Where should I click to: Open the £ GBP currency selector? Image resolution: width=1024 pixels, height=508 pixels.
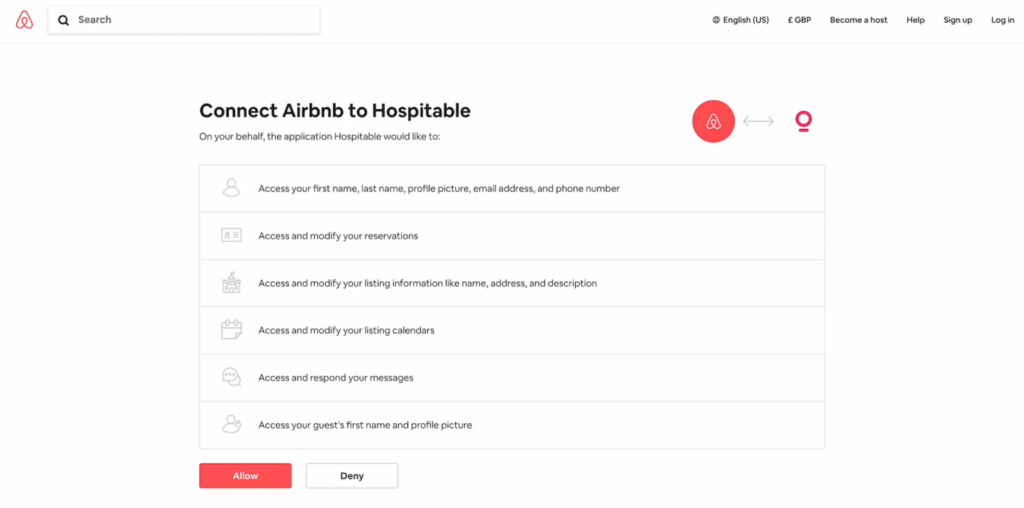coord(799,20)
